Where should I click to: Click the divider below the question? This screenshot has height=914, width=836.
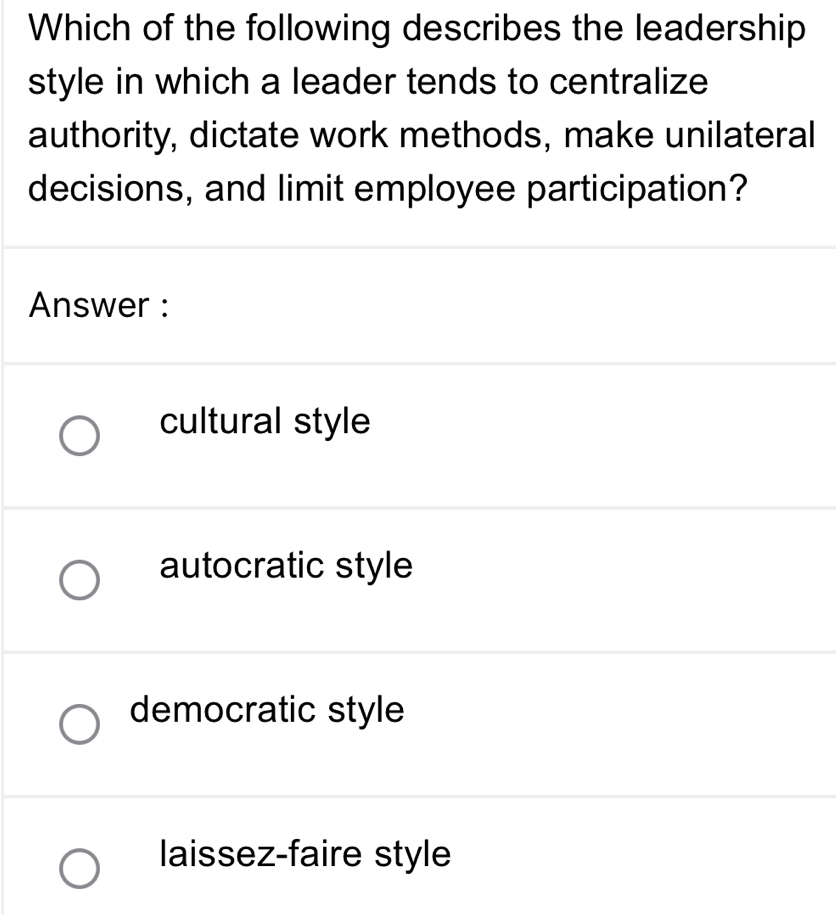418,240
